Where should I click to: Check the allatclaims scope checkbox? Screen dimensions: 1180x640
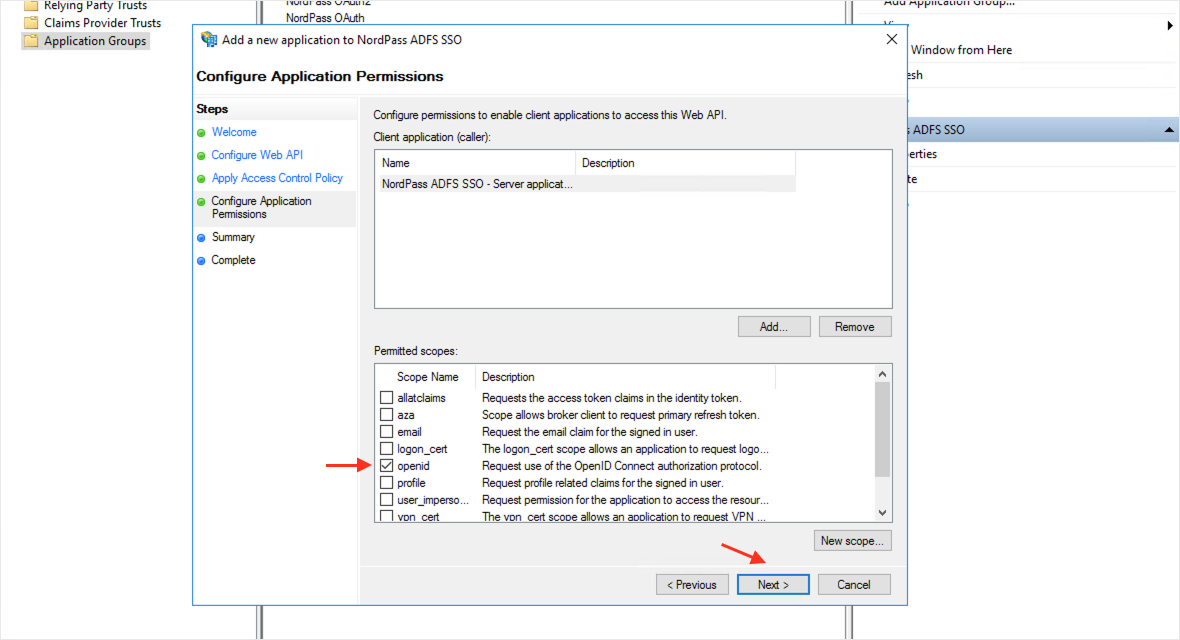pos(386,398)
